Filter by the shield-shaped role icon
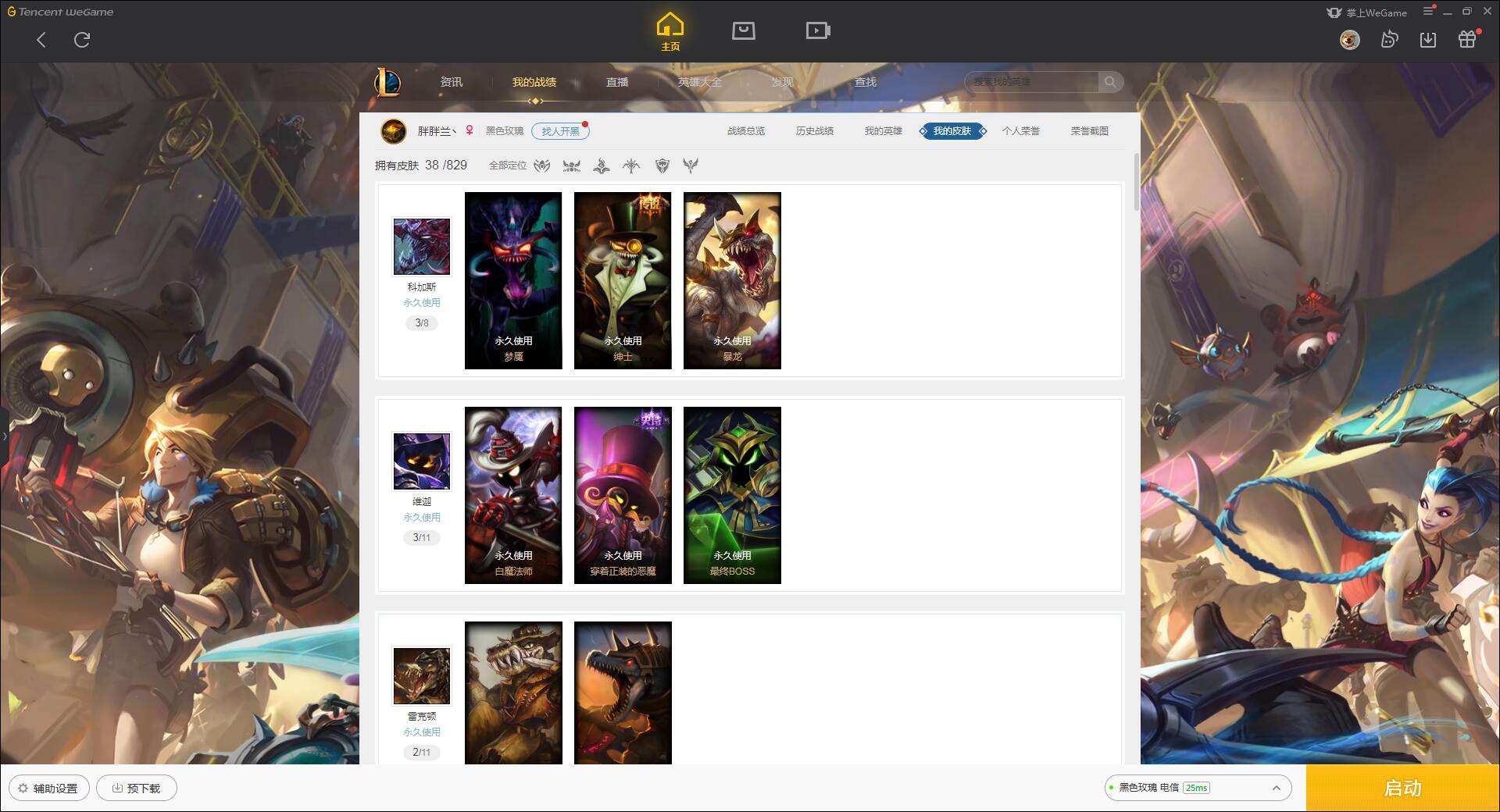The height and width of the screenshot is (812, 1500). [x=662, y=166]
